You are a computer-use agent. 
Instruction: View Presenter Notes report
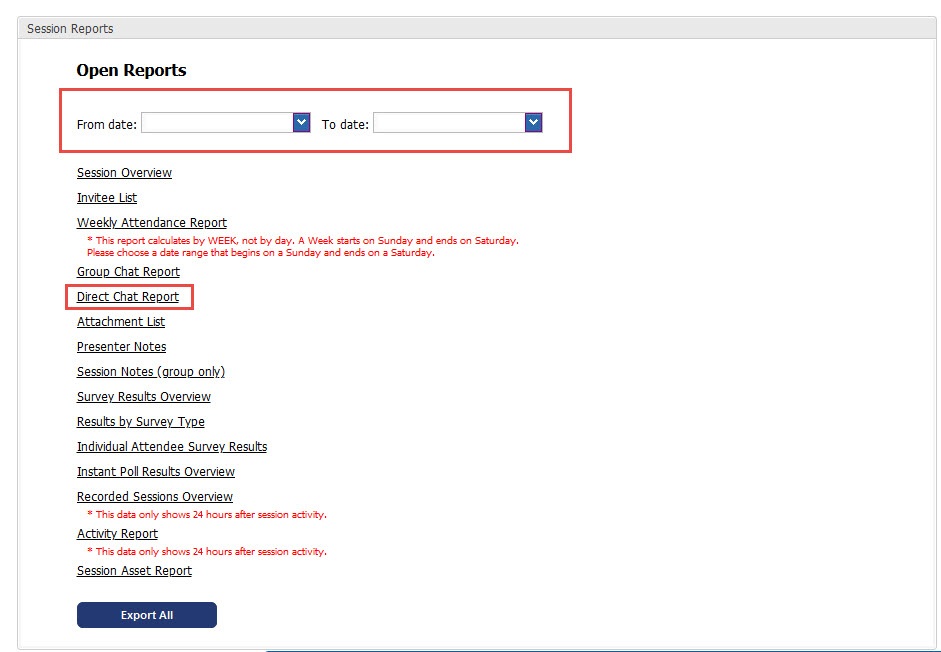(x=122, y=347)
